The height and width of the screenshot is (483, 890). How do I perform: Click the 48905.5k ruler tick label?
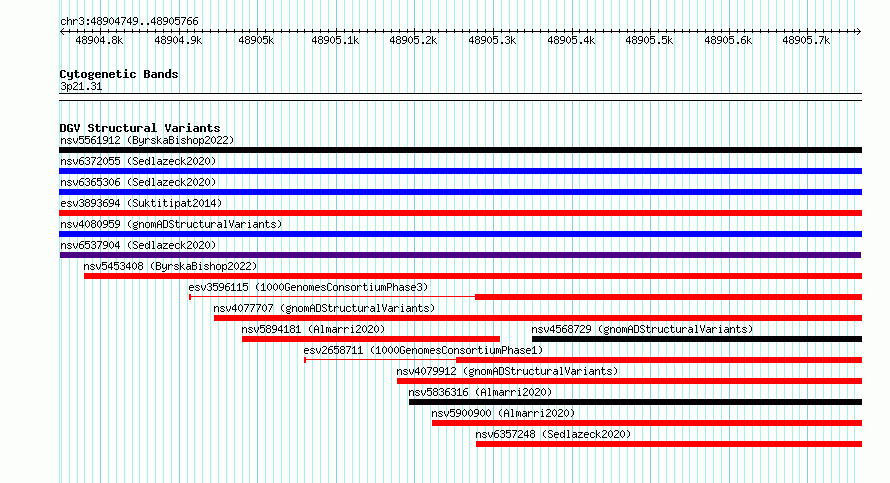pyautogui.click(x=649, y=41)
